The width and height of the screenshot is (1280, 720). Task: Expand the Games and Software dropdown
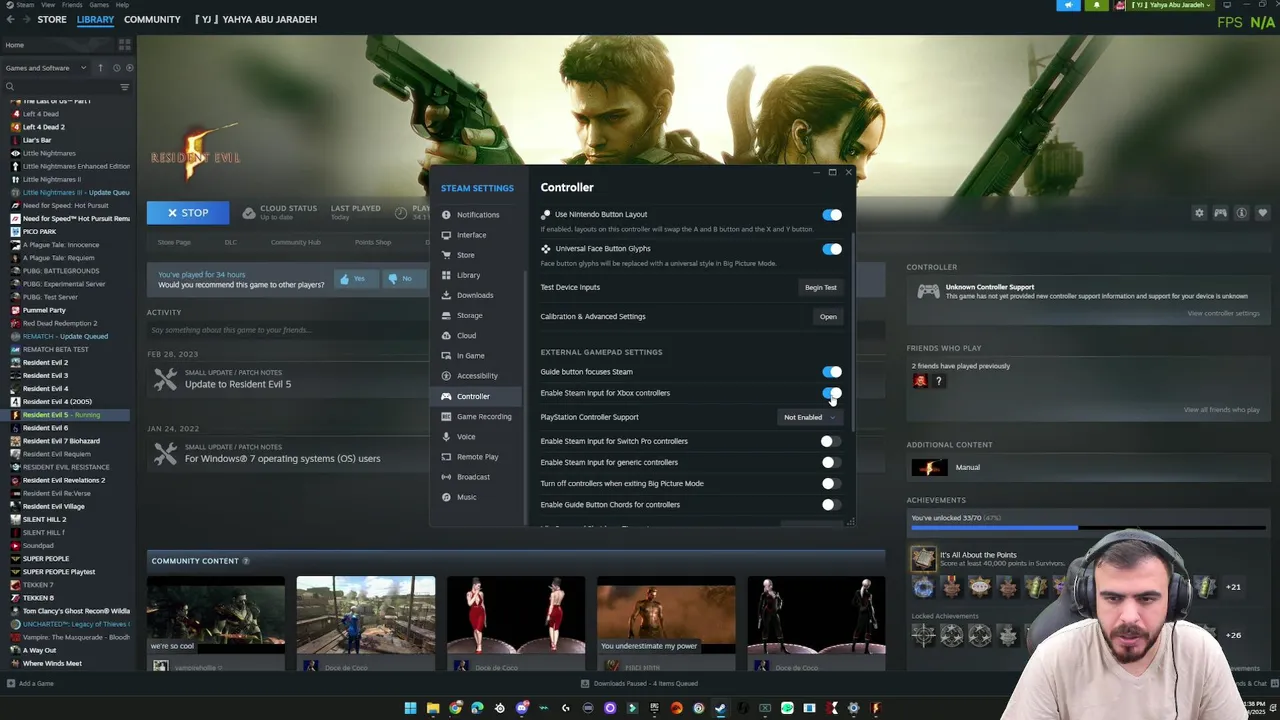46,68
